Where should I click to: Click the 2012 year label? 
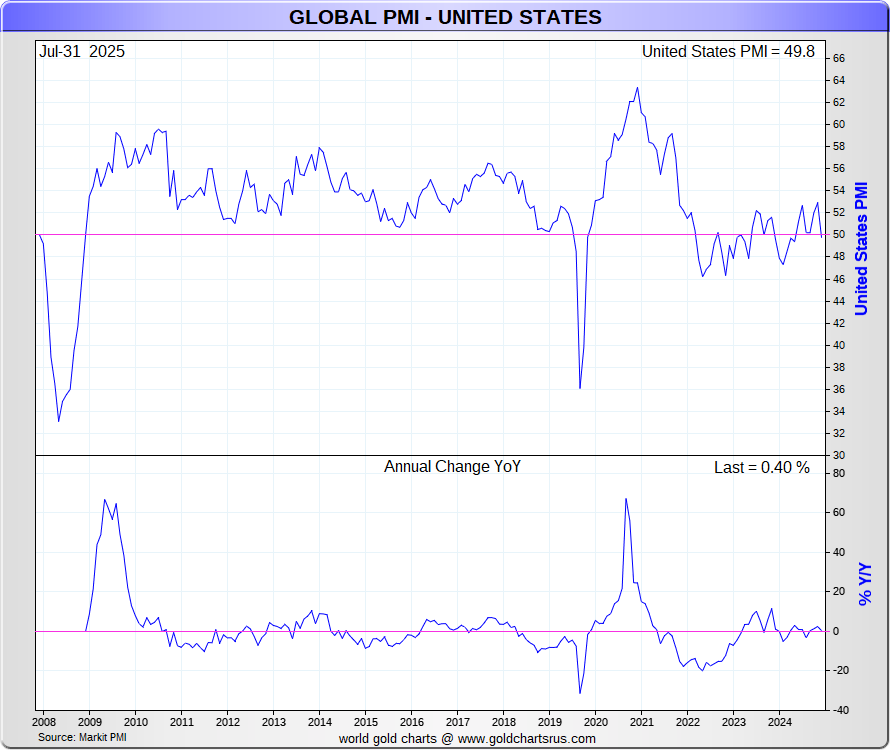point(228,722)
